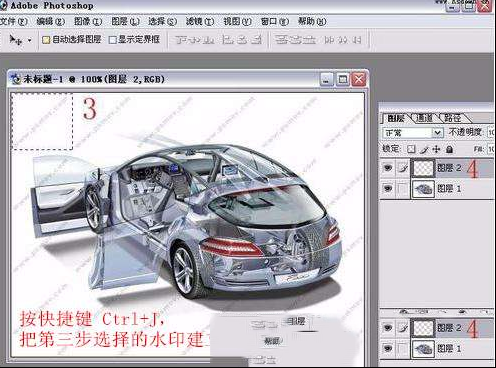The image size is (496, 368).
Task: Hide 图层 1 via eye icon in tabbed Layers palette
Action: click(388, 189)
